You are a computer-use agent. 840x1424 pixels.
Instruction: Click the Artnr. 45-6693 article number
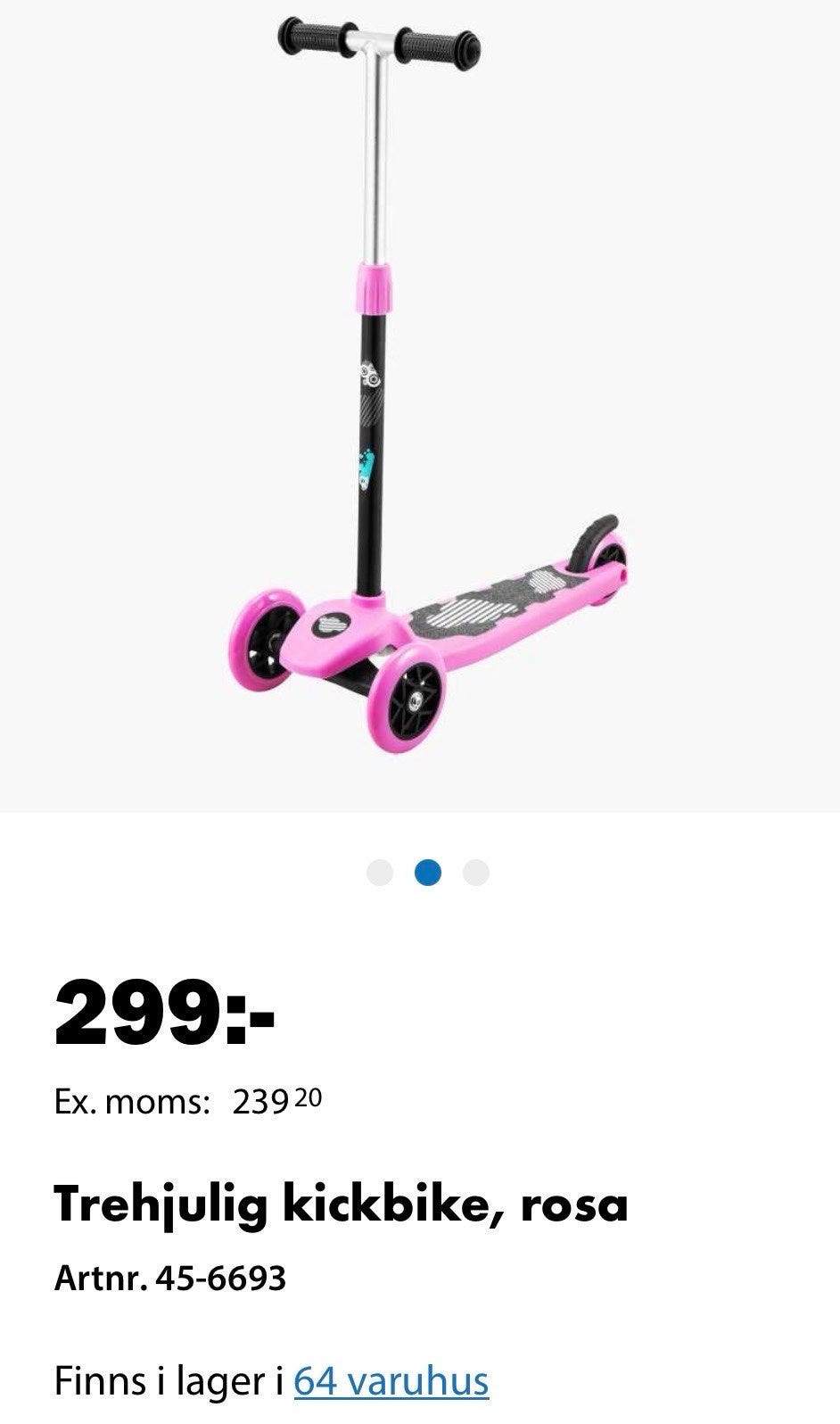170,1278
